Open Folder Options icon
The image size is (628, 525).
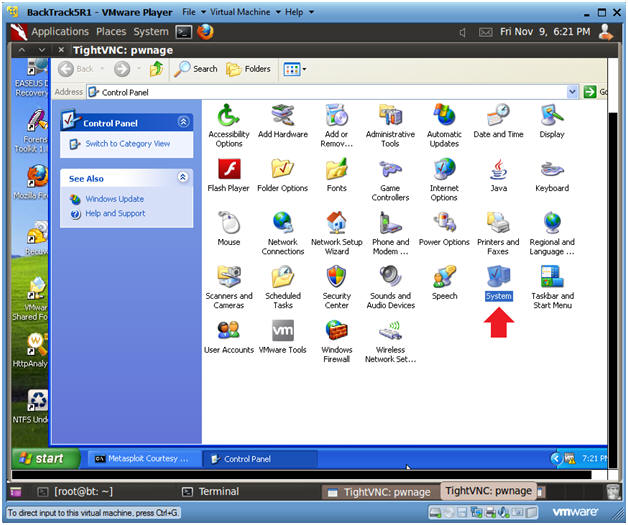[283, 175]
